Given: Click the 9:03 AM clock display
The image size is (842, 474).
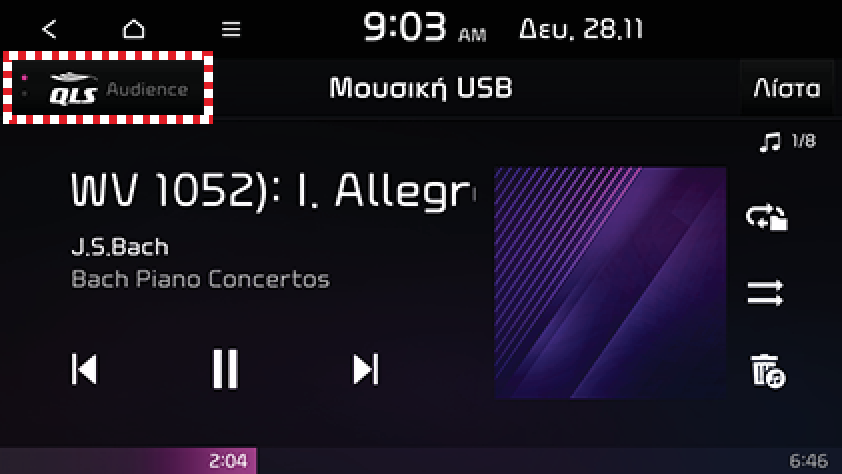Looking at the screenshot, I should pyautogui.click(x=424, y=28).
